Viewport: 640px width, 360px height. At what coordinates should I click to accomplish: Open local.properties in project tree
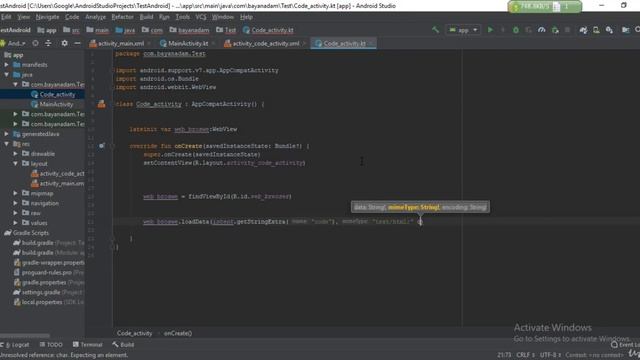42,302
